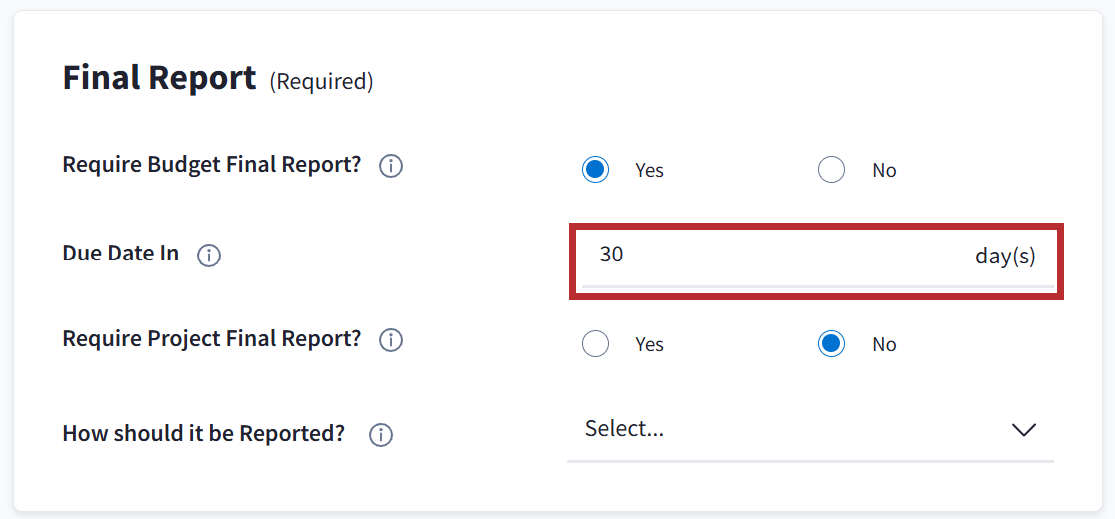Show info for Require Project Final Report

pos(391,340)
